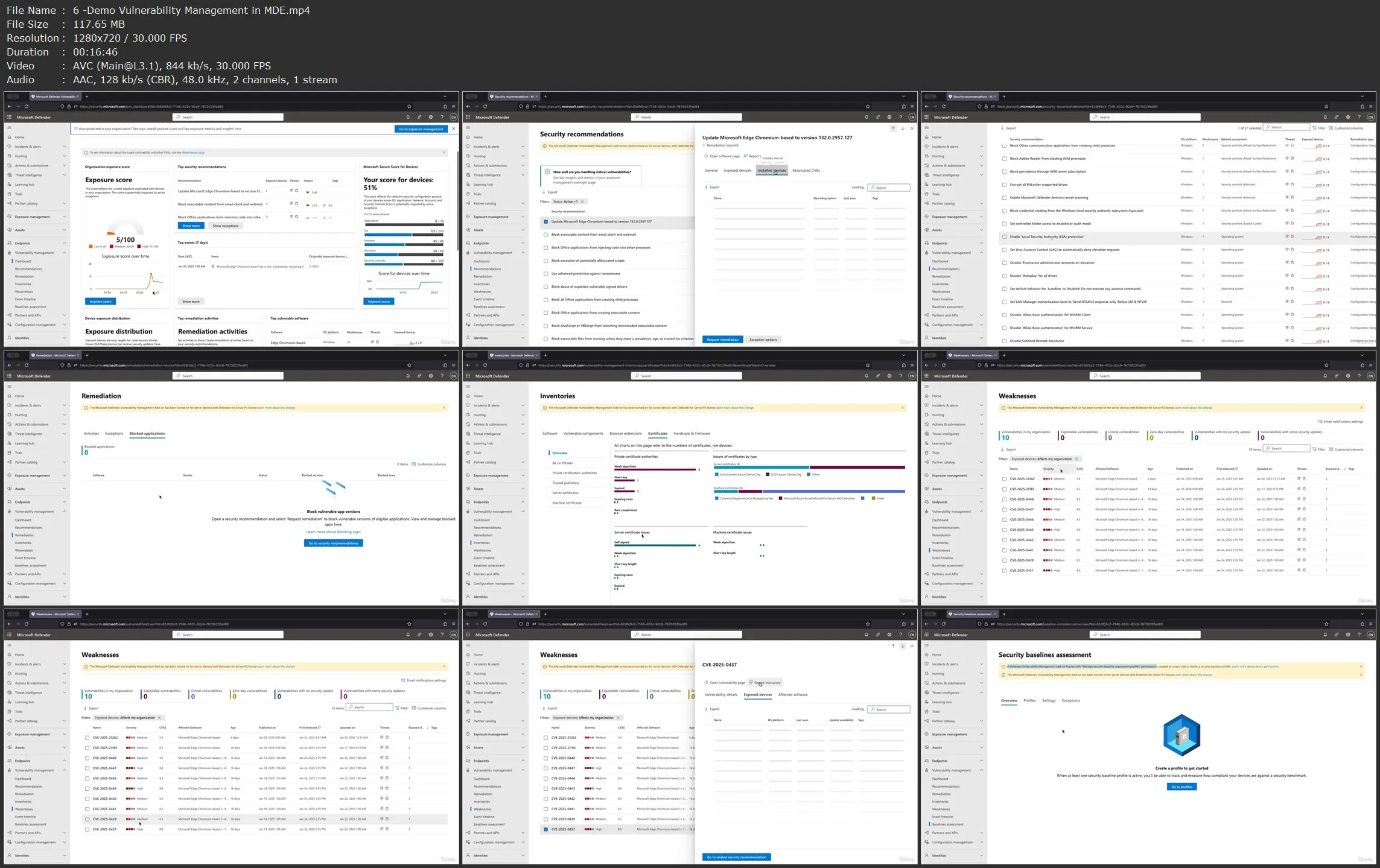Expand Incidents & alerts in dashboard frame sidebar
The image size is (1380, 868).
[65, 147]
